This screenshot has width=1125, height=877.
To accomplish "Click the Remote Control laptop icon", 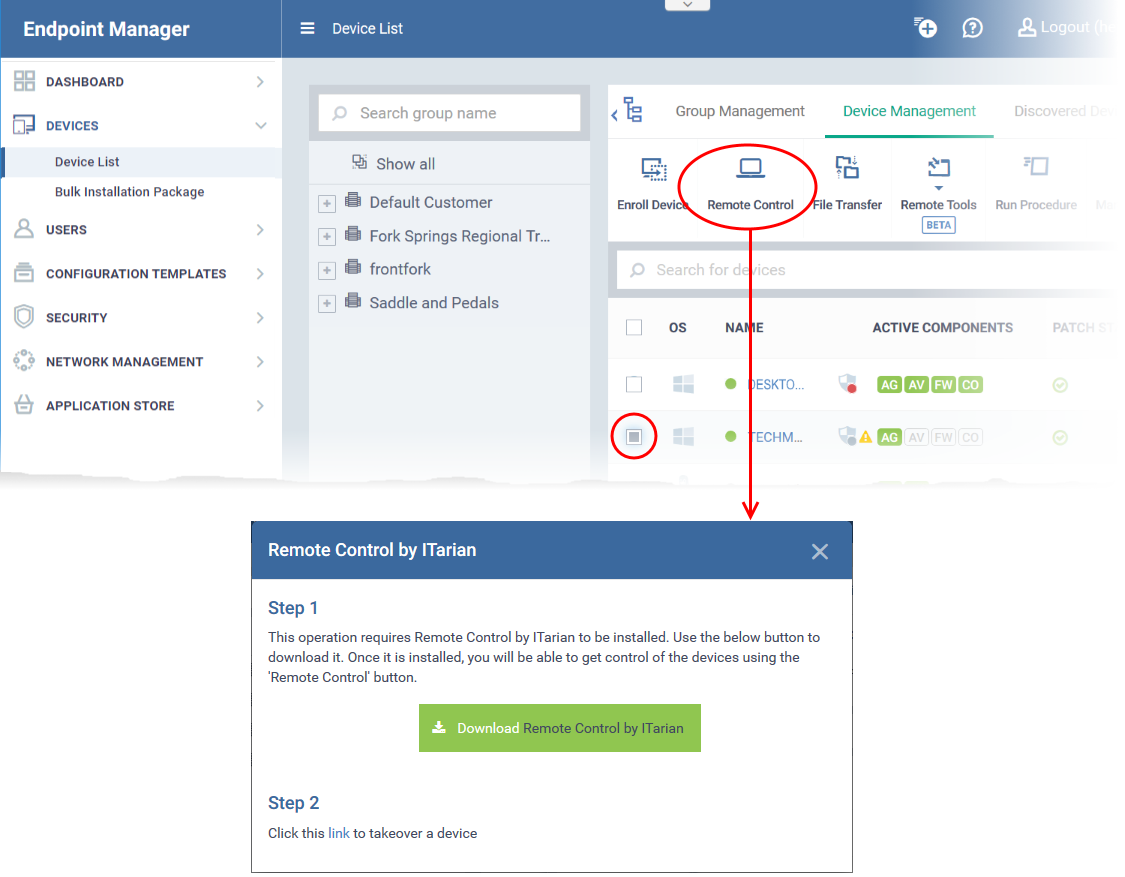I will (750, 169).
